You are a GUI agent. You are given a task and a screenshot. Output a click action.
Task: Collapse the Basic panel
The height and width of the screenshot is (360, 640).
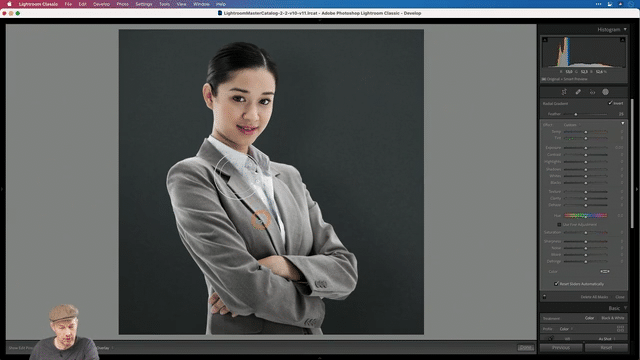click(625, 308)
